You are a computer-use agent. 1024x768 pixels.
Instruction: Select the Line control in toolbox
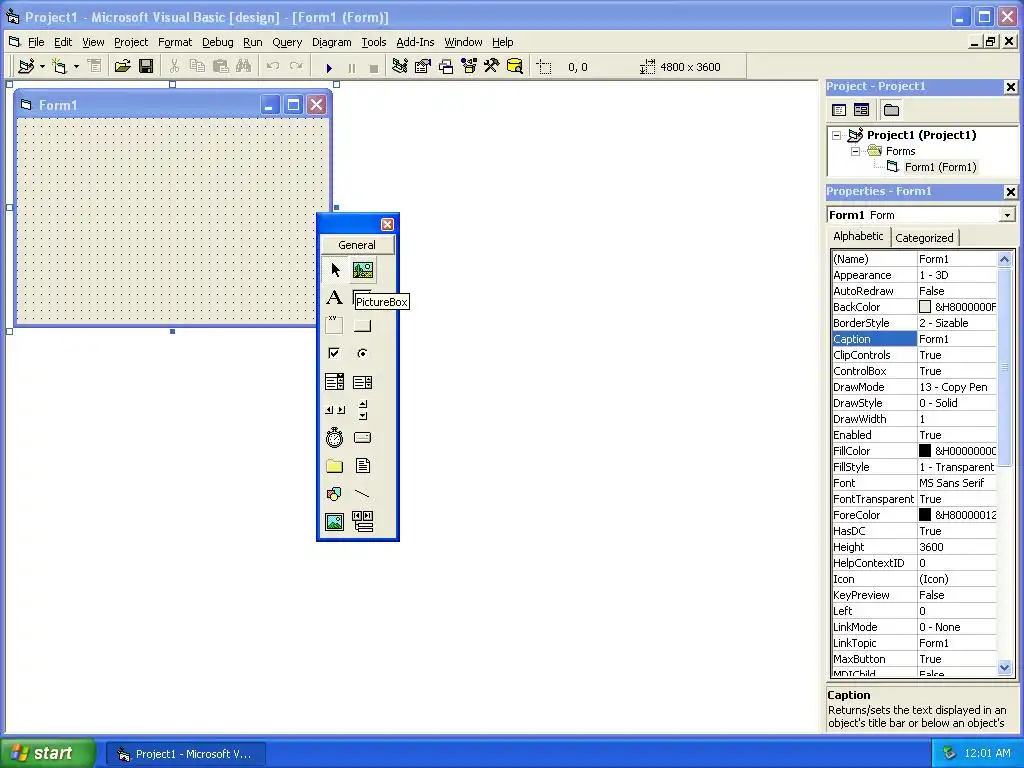pos(362,494)
